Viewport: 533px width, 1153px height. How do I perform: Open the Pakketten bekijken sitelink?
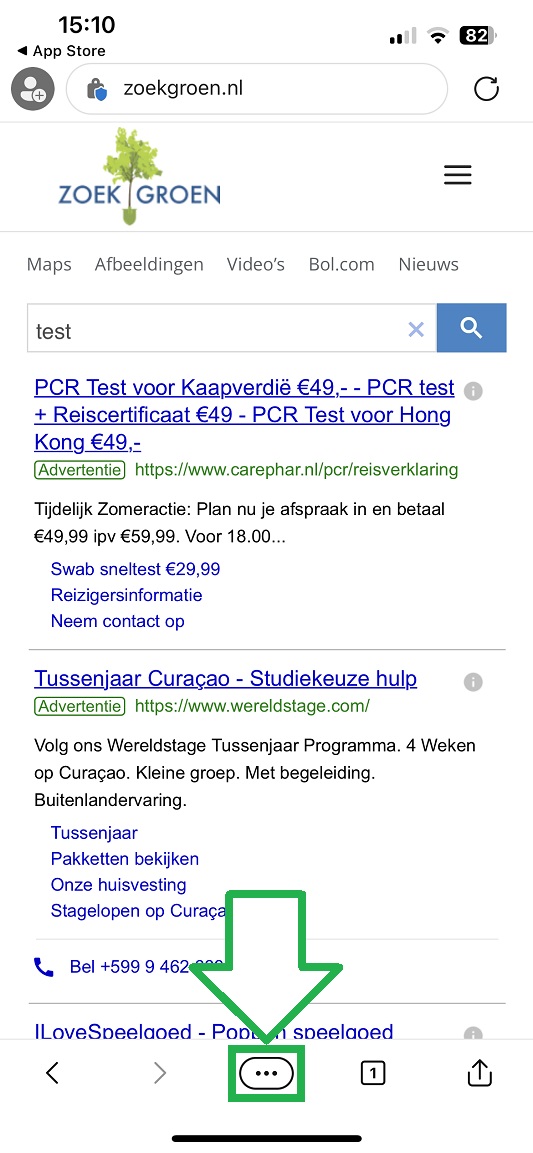(x=125, y=859)
